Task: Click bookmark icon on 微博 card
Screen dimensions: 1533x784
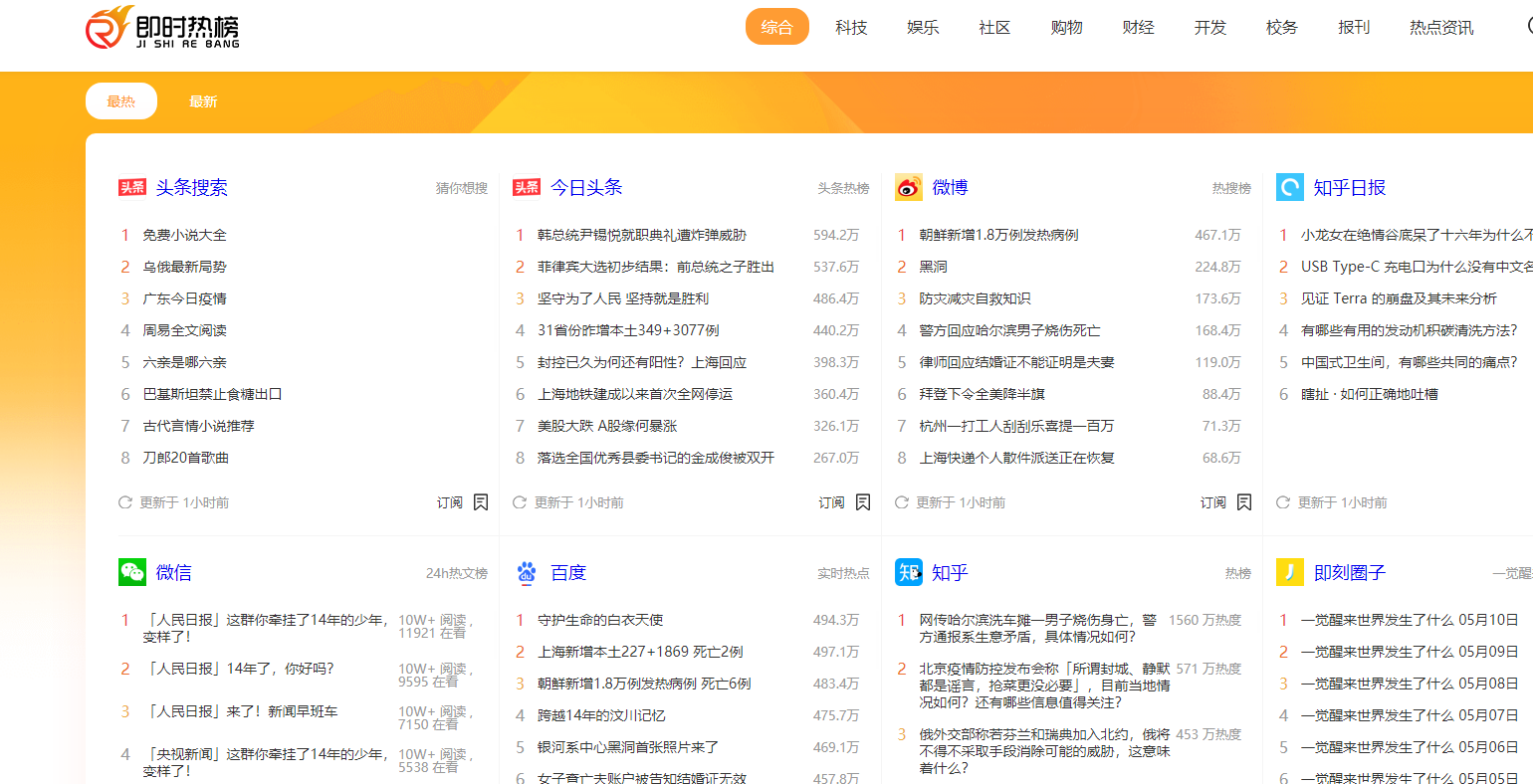Action: [1244, 502]
